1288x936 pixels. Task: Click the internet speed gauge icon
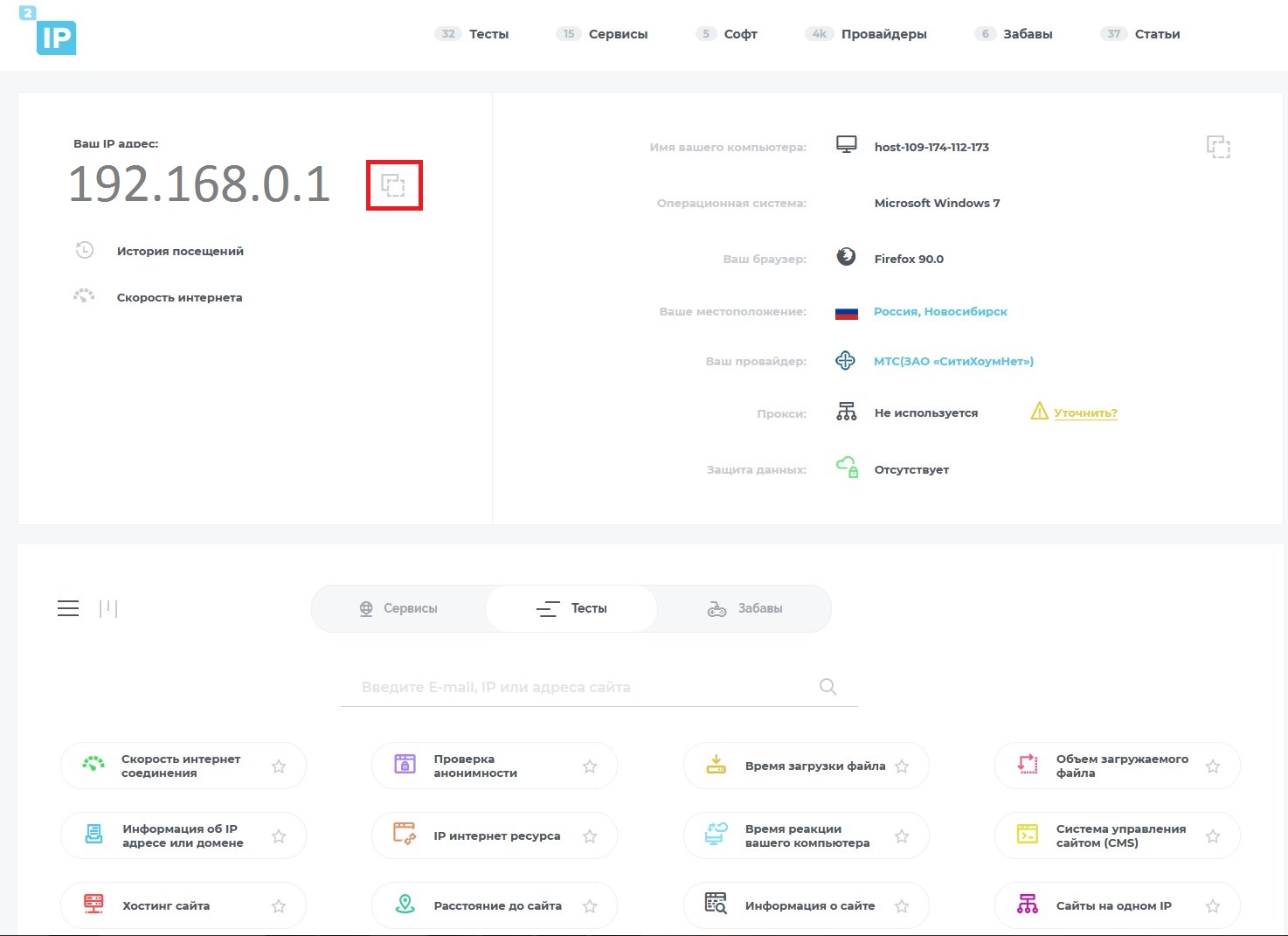pos(84,296)
